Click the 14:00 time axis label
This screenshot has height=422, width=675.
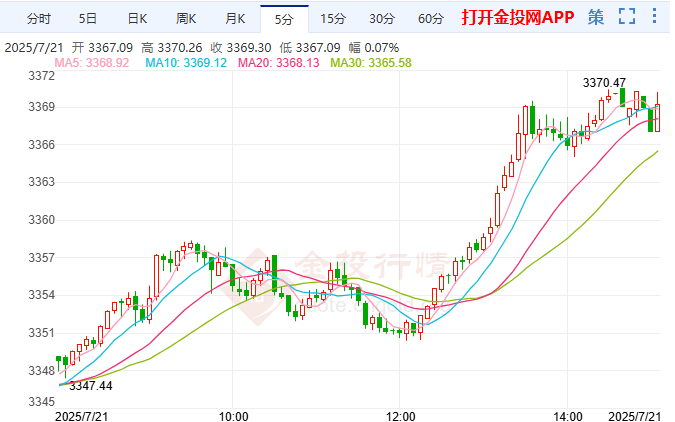(568, 416)
